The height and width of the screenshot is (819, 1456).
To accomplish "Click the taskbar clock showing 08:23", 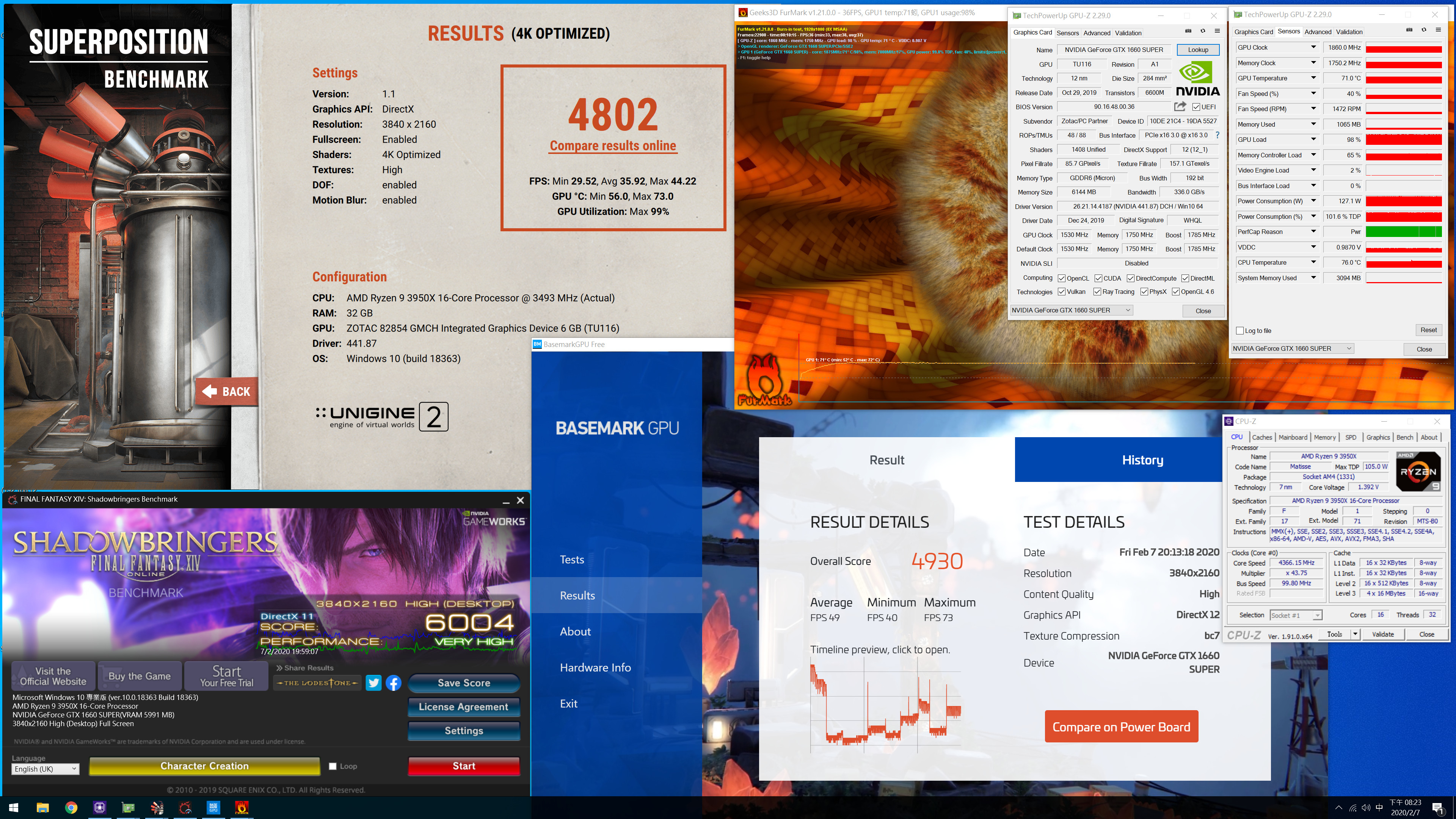I will (x=1405, y=808).
